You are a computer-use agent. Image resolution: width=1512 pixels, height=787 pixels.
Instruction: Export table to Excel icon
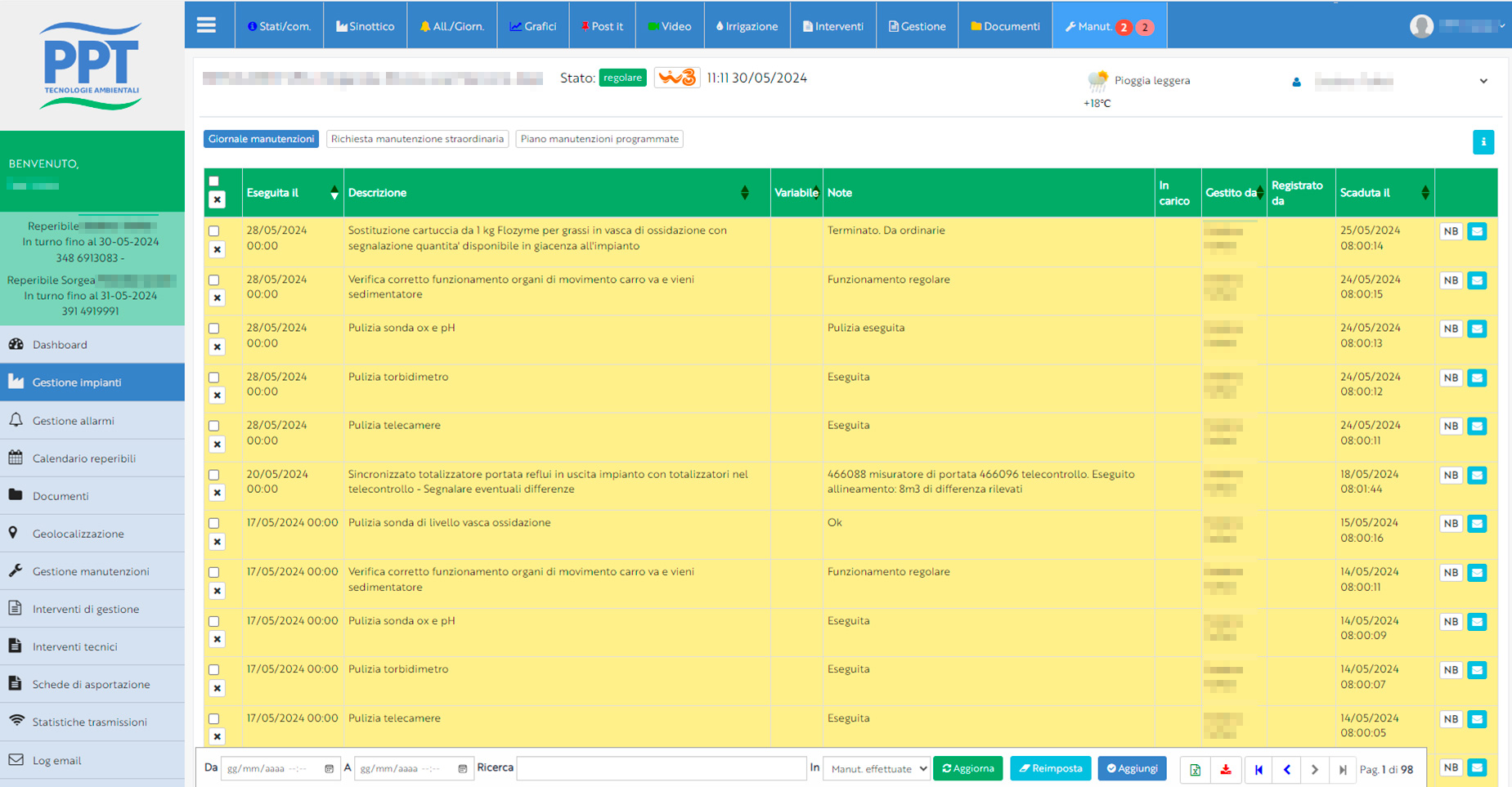click(1195, 769)
